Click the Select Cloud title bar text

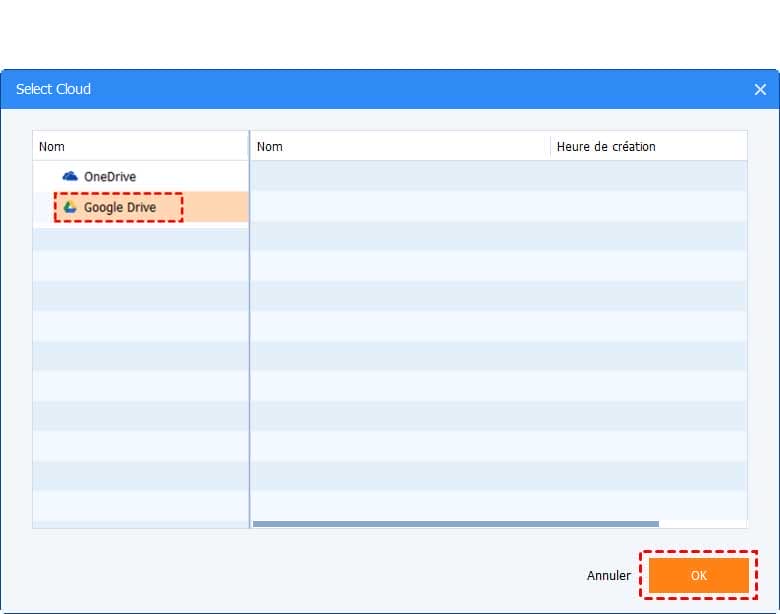pyautogui.click(x=53, y=90)
